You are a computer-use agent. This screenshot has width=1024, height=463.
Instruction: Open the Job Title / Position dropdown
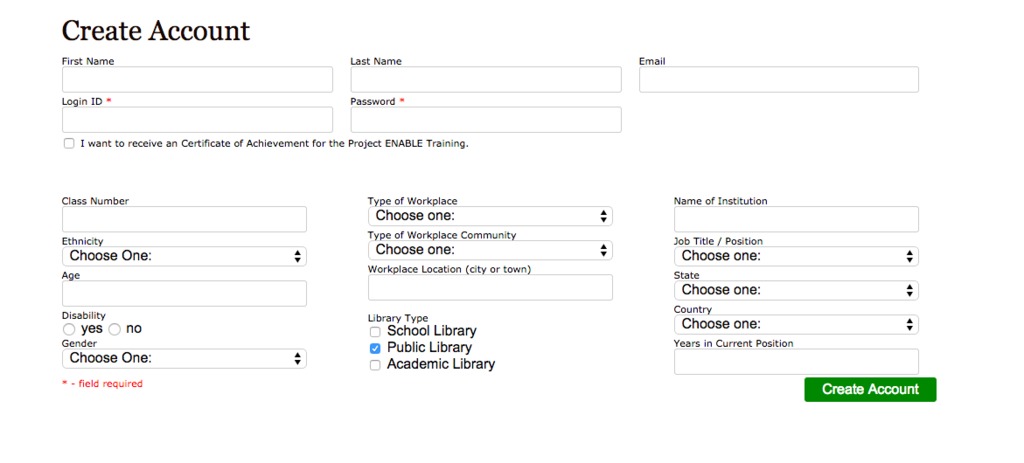(796, 257)
